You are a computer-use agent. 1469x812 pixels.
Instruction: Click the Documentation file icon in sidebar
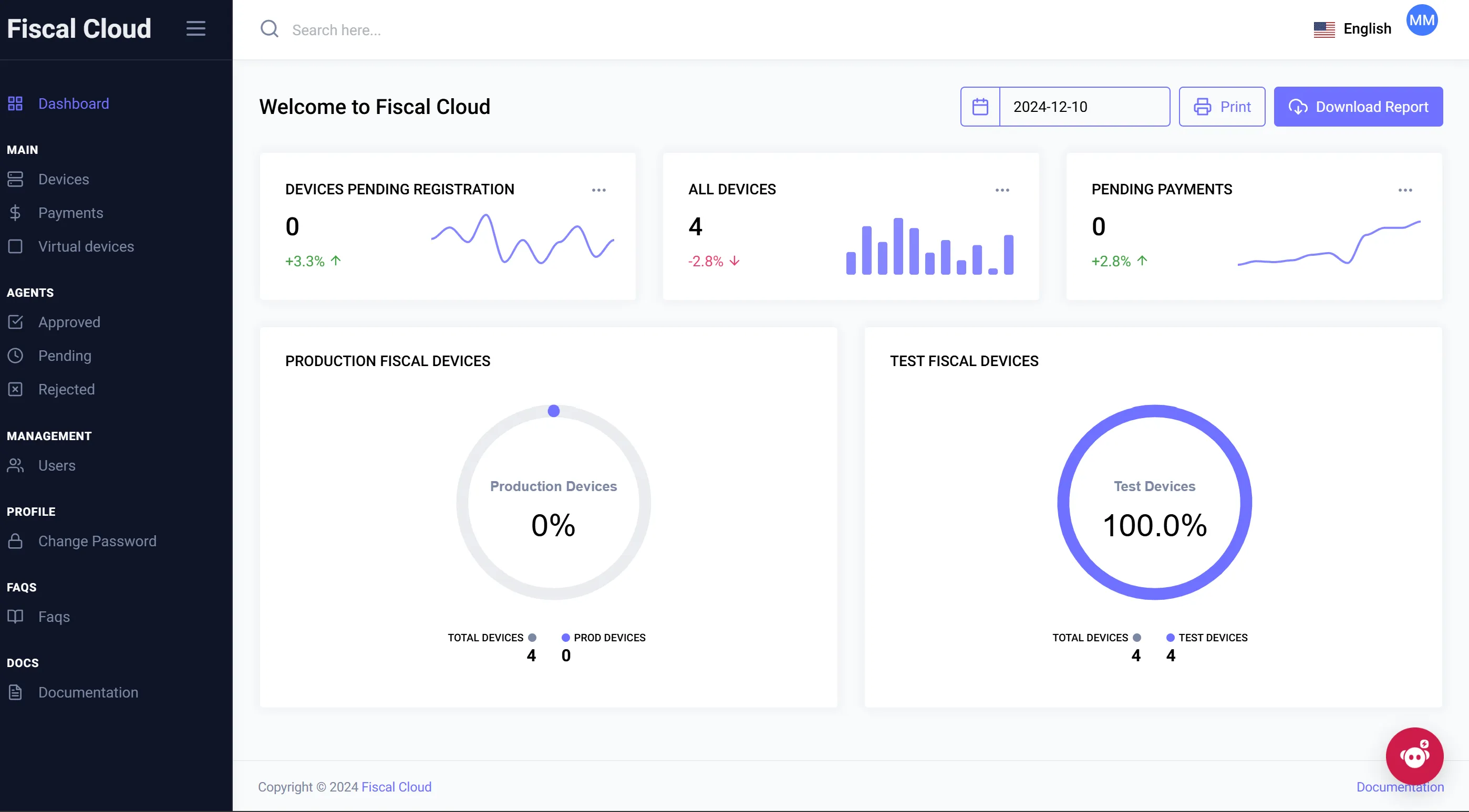tap(15, 692)
